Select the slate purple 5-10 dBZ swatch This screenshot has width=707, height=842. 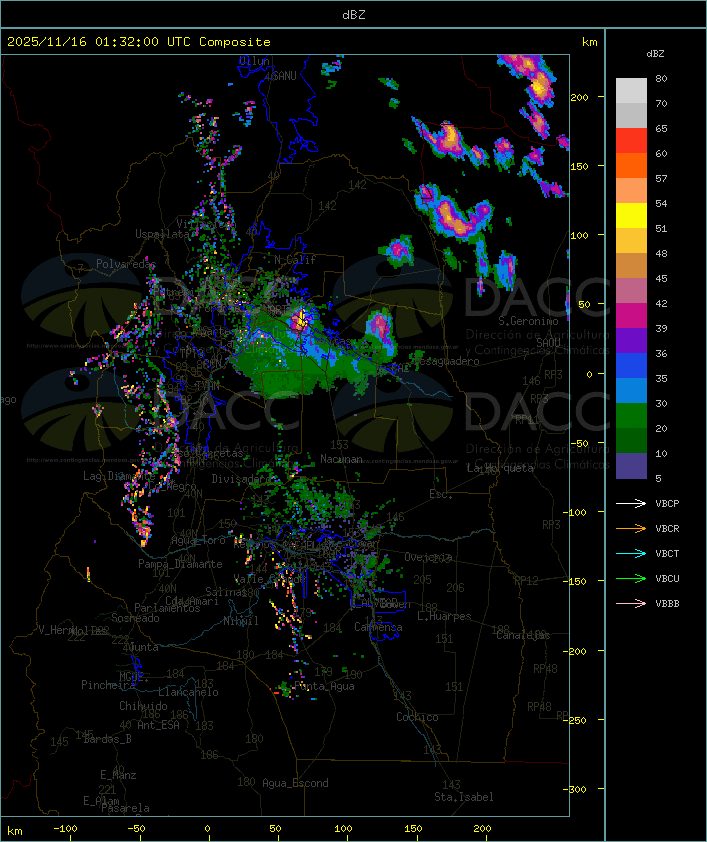[x=631, y=466]
